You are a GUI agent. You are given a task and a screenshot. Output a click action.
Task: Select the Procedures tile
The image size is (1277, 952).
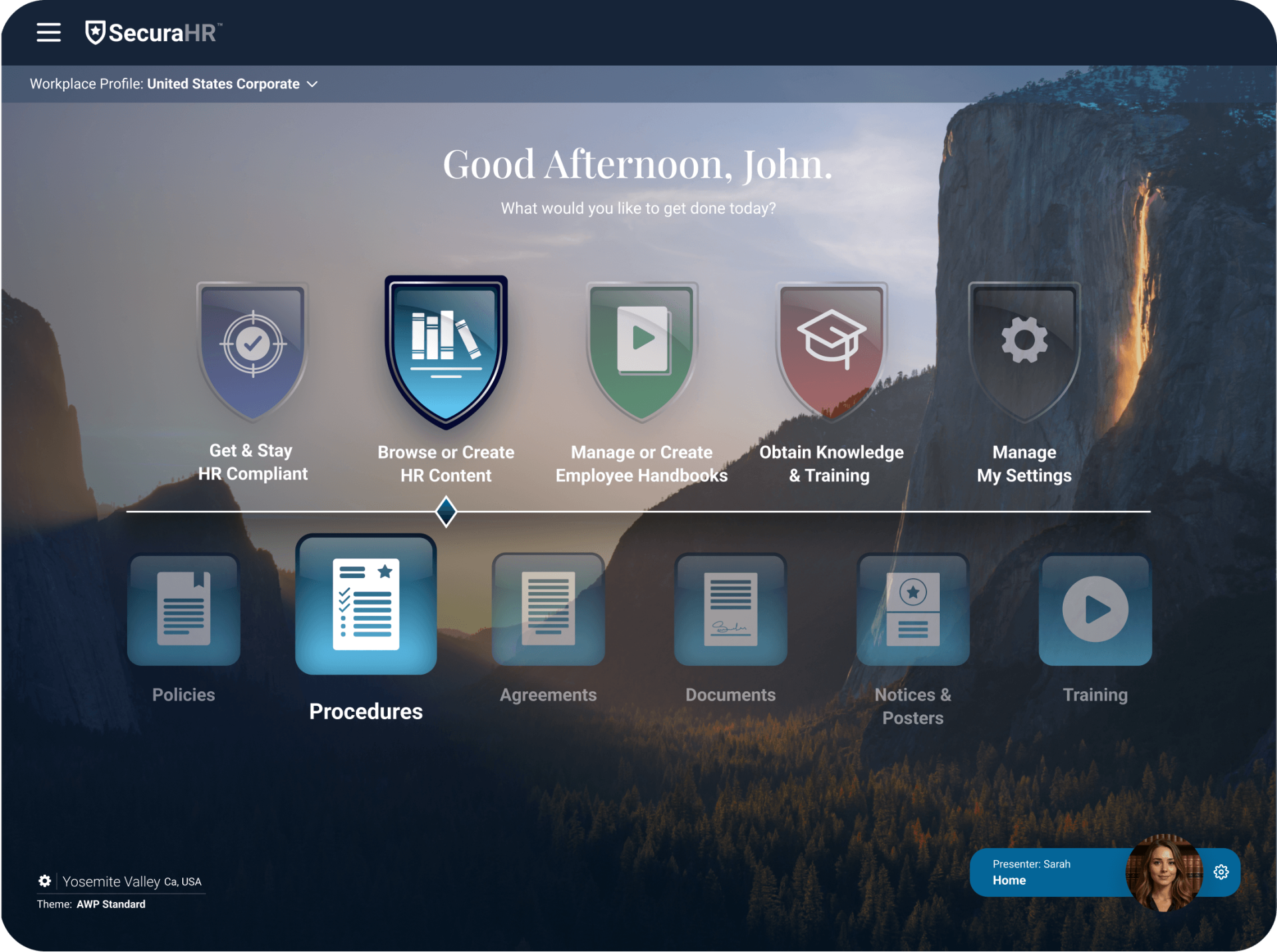(x=366, y=605)
